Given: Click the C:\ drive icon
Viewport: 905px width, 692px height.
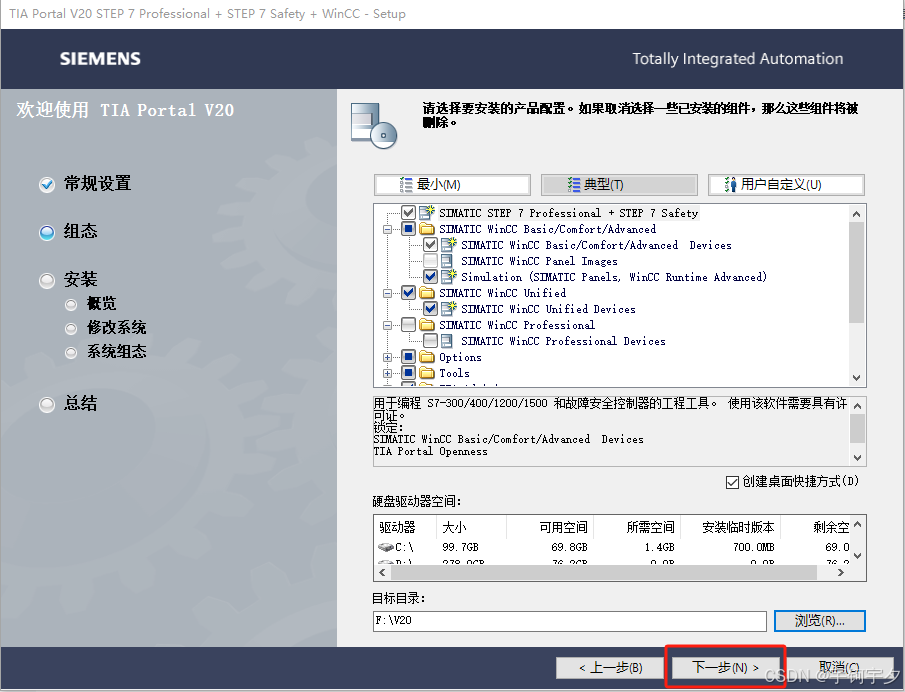Looking at the screenshot, I should coord(385,547).
